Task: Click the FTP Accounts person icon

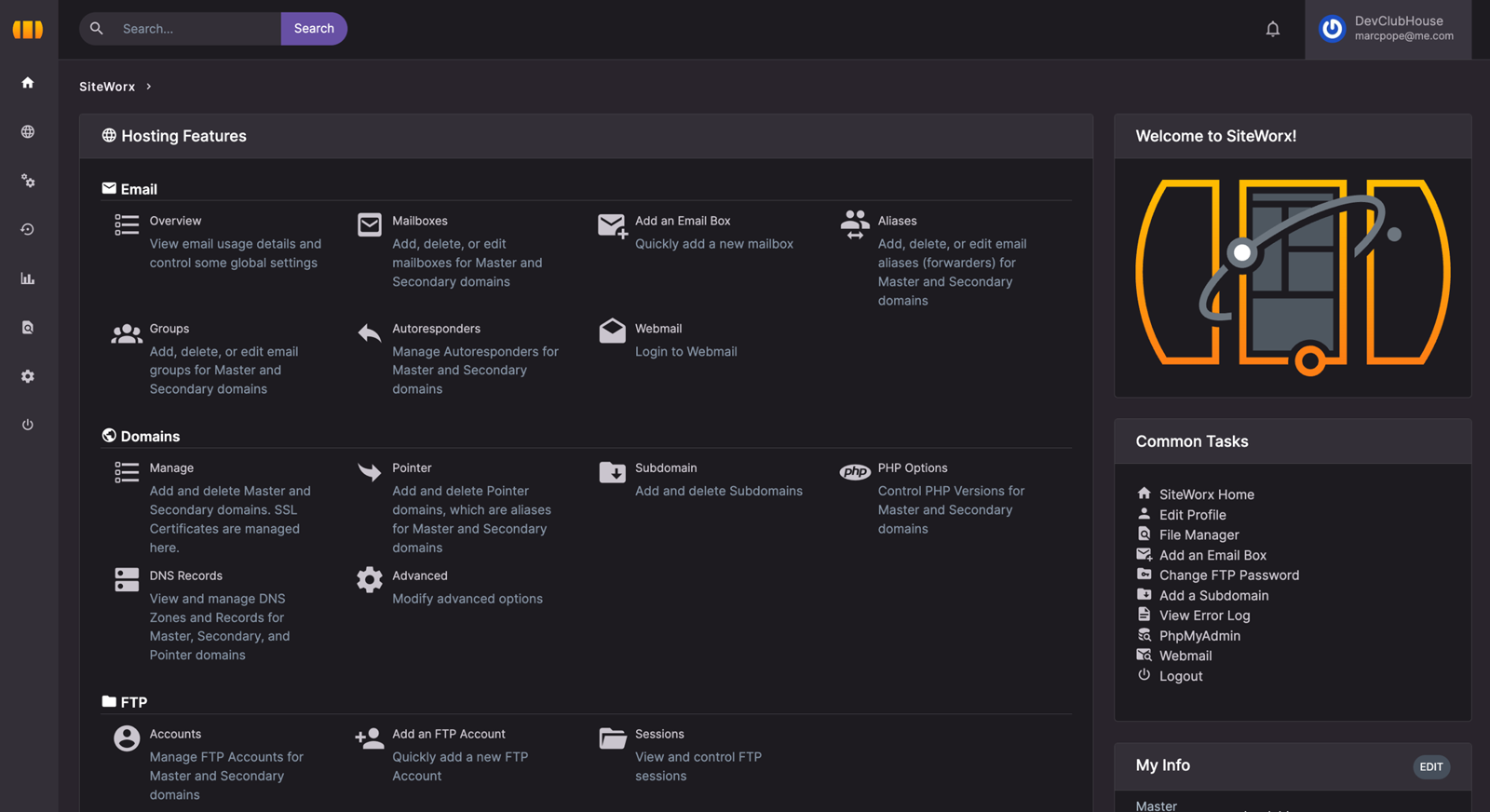Action: (x=127, y=738)
